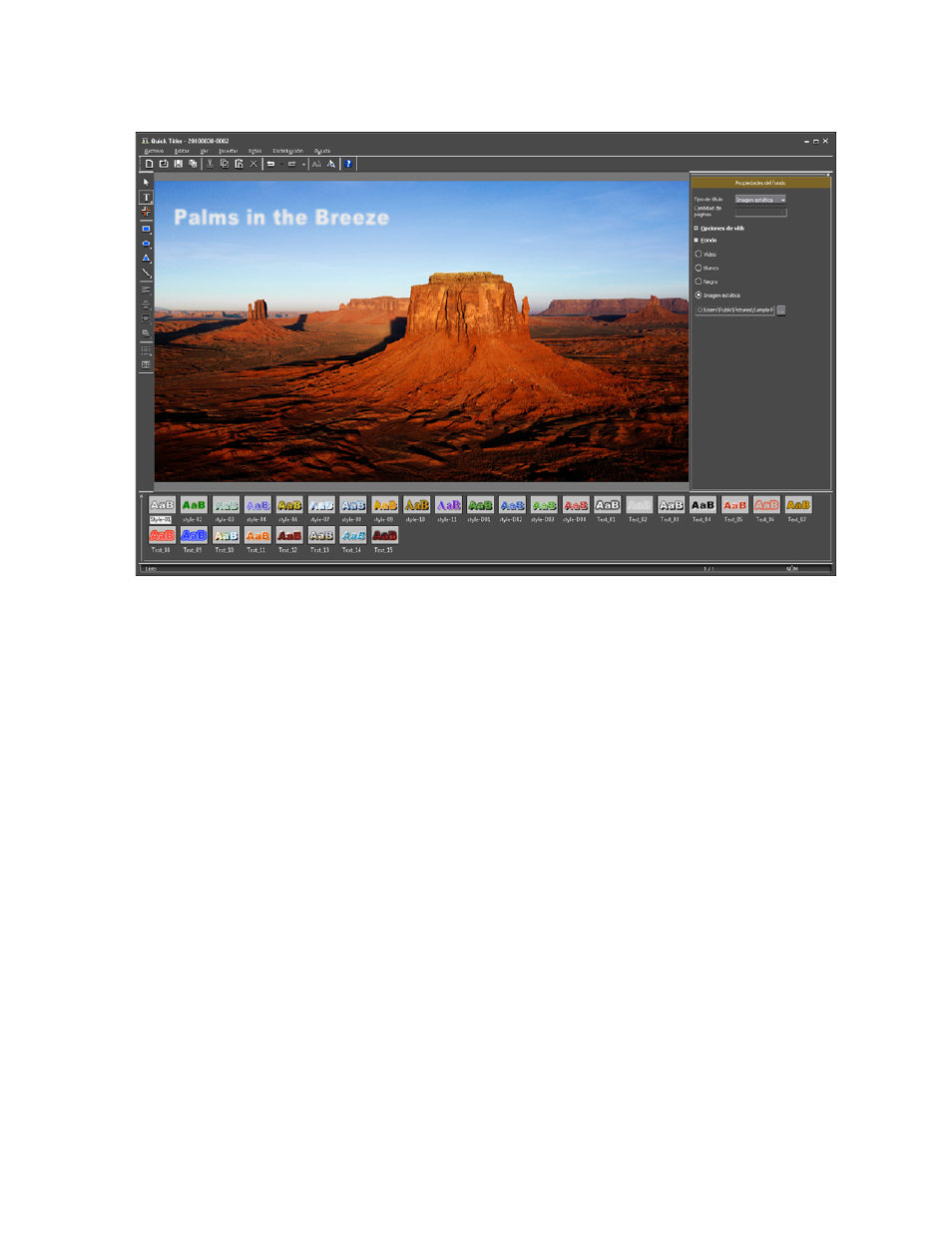Select the blue Triangle shape tool
This screenshot has height=1233, width=952.
tap(146, 259)
